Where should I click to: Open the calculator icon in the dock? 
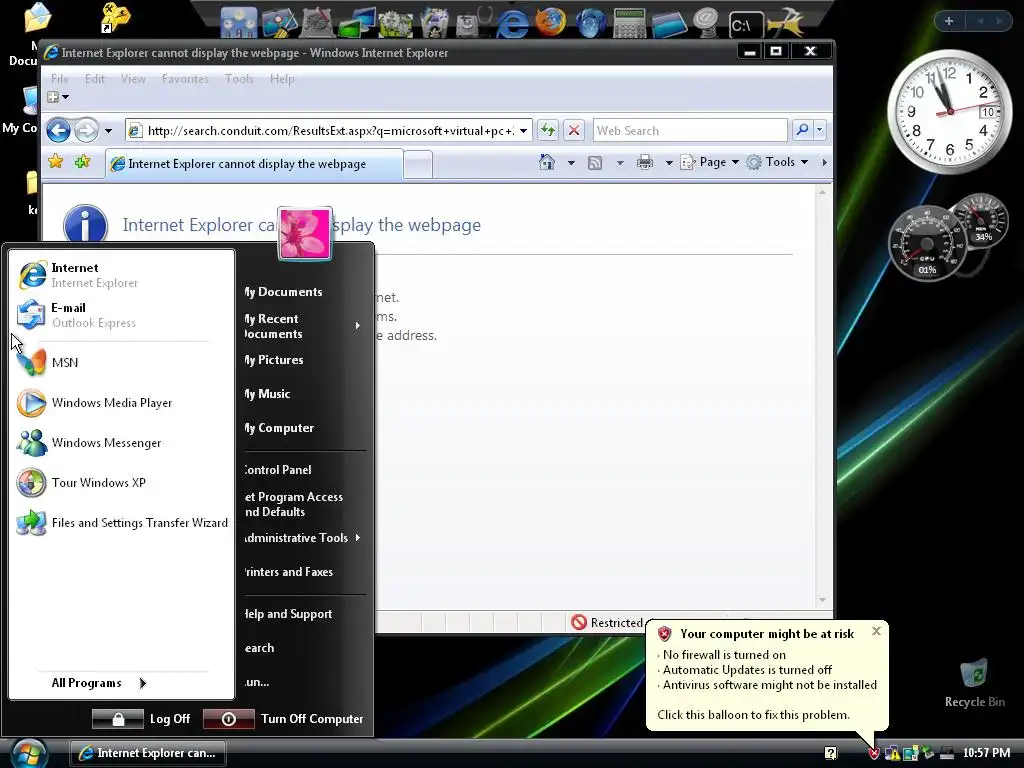click(x=629, y=23)
